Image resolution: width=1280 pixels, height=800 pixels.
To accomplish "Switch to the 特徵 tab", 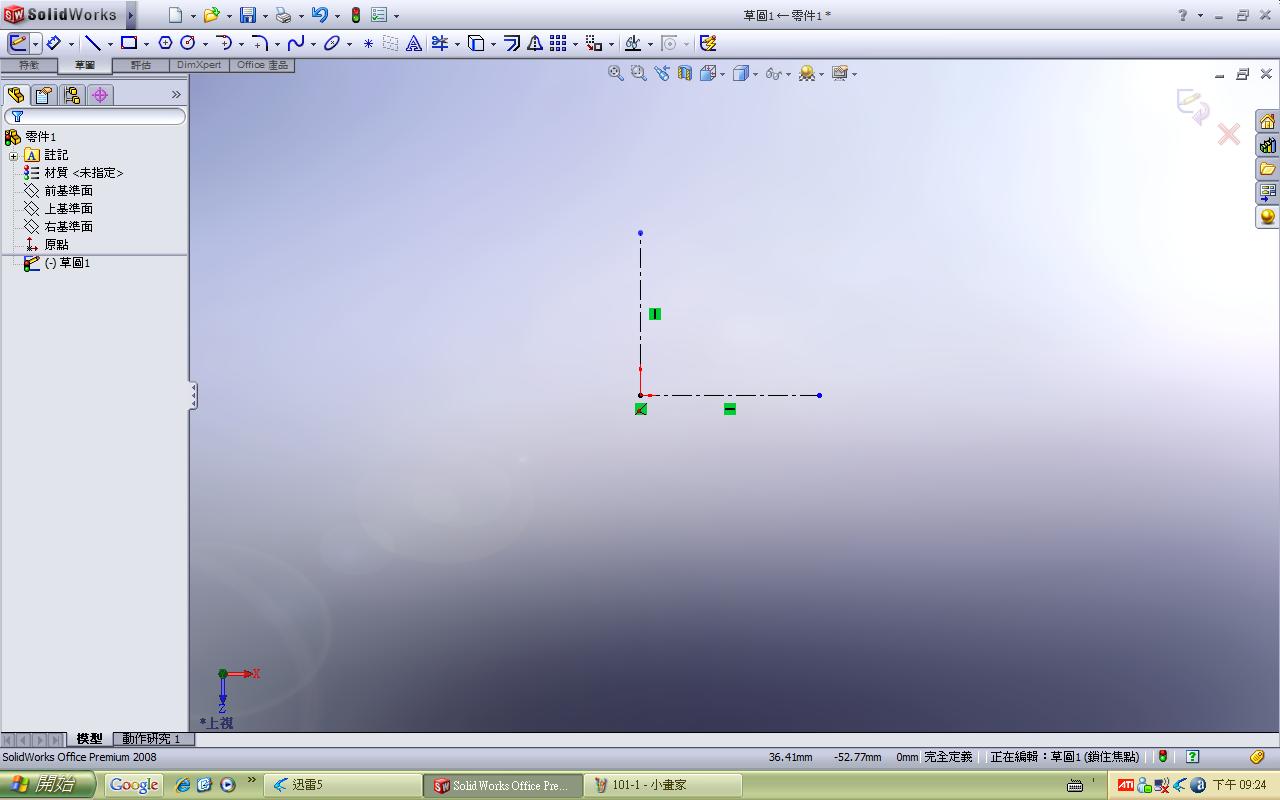I will 29,65.
